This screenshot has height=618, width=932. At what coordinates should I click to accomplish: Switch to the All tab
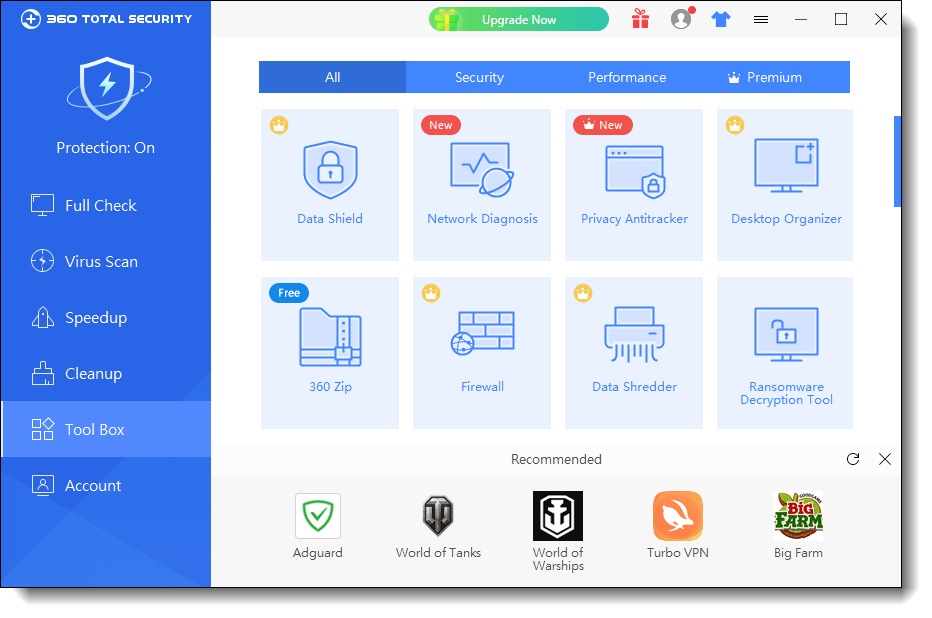click(x=332, y=77)
